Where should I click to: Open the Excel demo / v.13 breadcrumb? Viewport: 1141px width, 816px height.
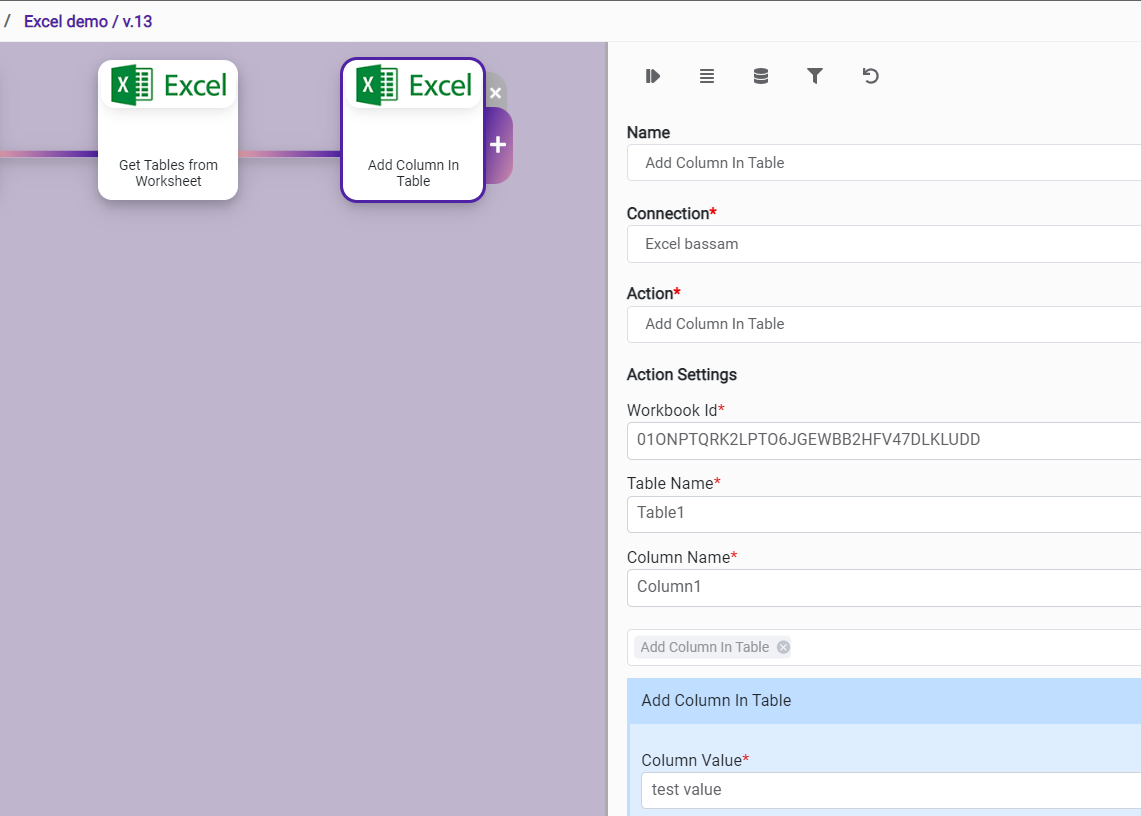pos(88,21)
